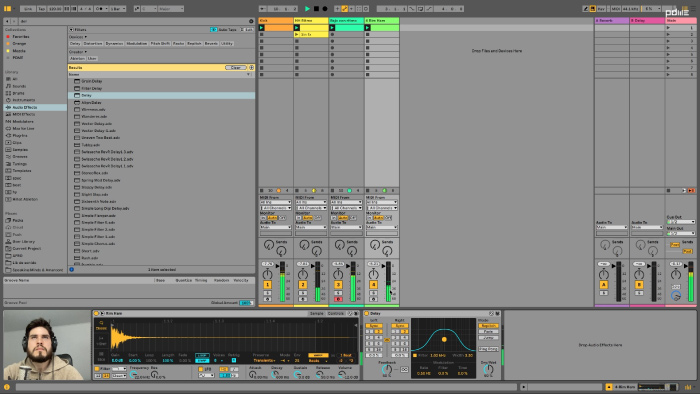
Task: Select Fade mode in Delay device
Action: tap(488, 332)
